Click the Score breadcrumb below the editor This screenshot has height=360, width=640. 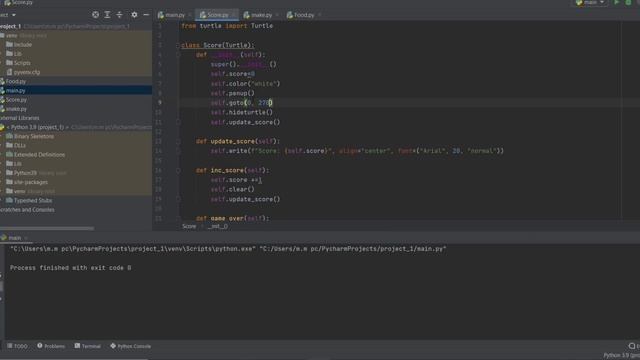pos(189,226)
